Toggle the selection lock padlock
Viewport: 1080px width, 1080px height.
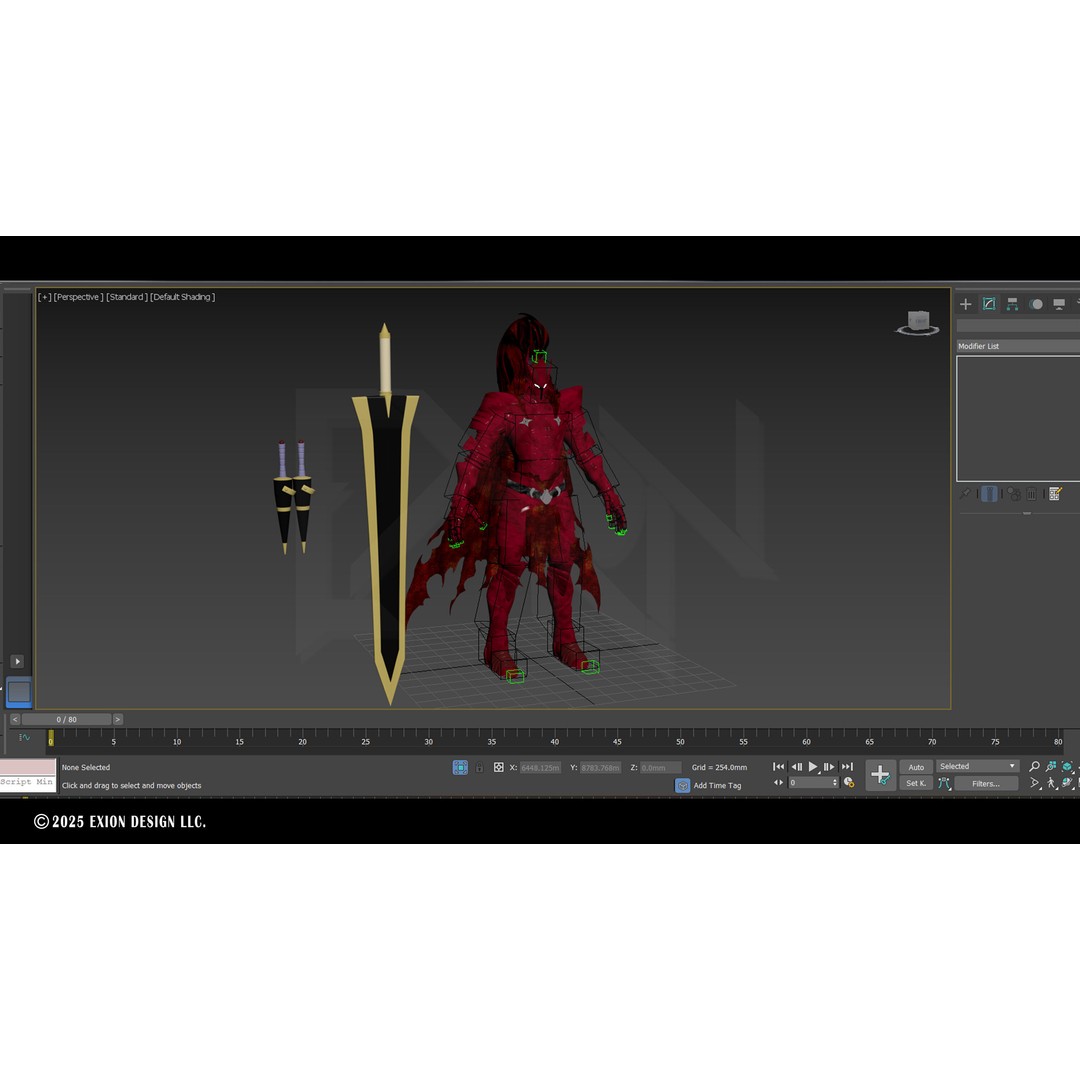point(479,768)
